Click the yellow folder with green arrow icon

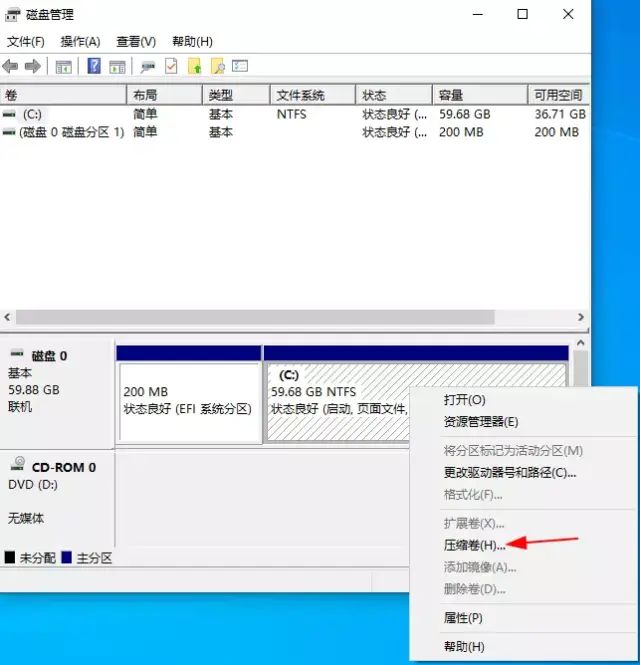(195, 66)
